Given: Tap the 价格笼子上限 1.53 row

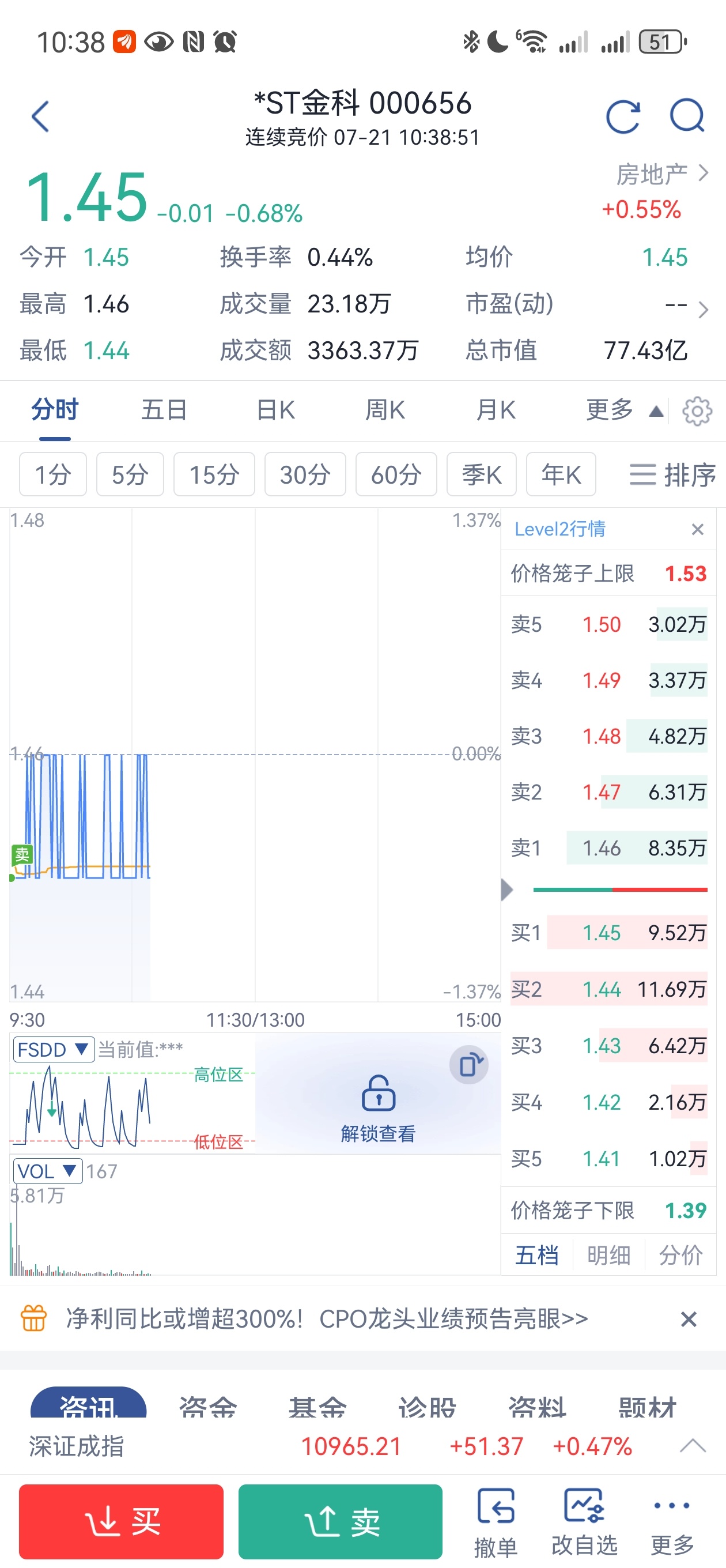Looking at the screenshot, I should [x=608, y=573].
